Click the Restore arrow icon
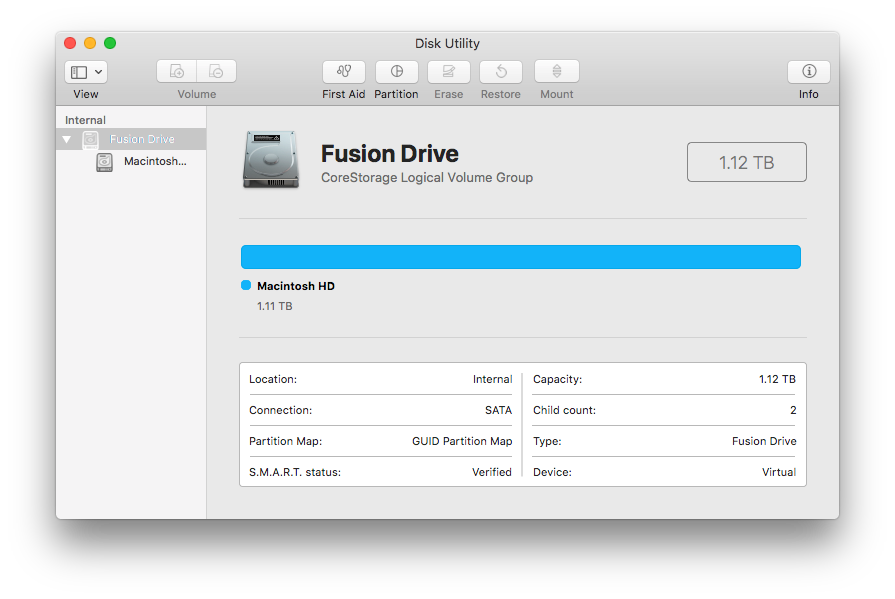The image size is (895, 599). click(x=500, y=72)
